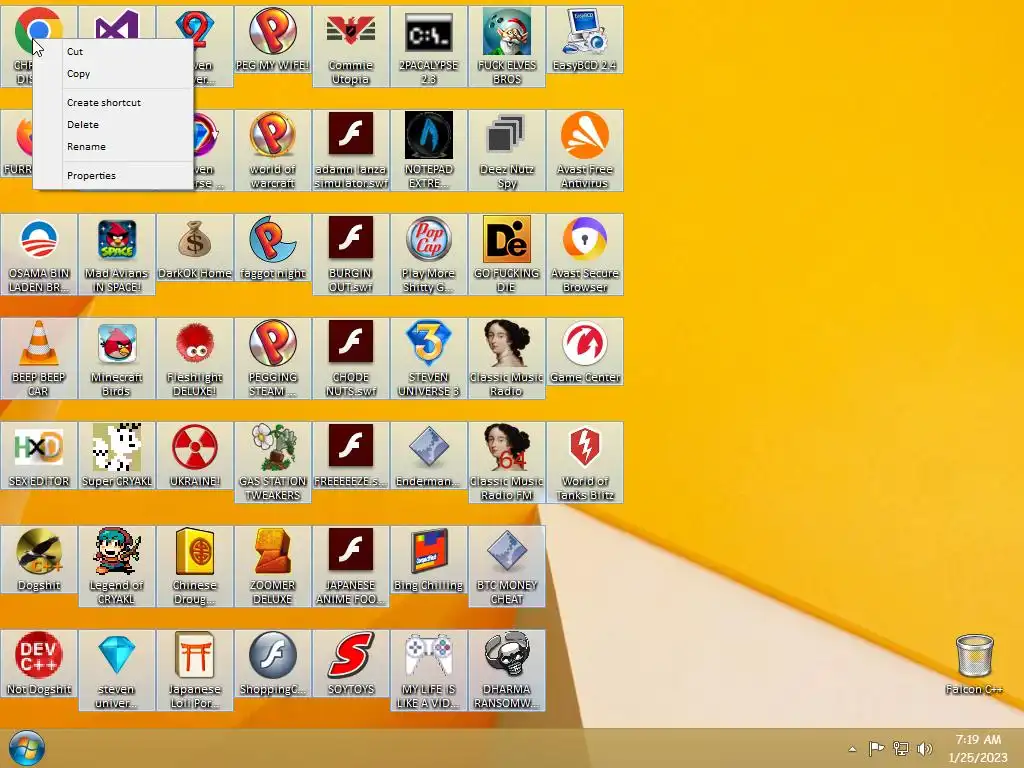Select the GAS STATION TWEAKERS icon
The width and height of the screenshot is (1024, 768).
point(272,462)
